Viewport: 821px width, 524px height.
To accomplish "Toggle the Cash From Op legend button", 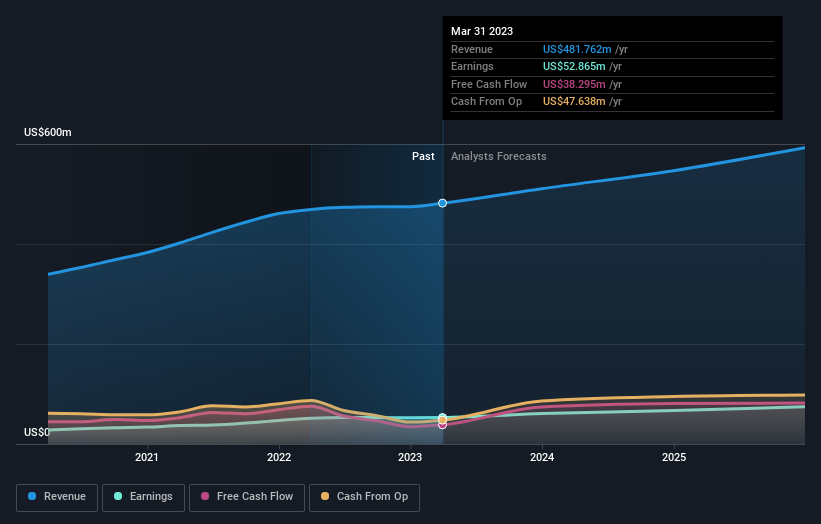I will click(x=364, y=497).
